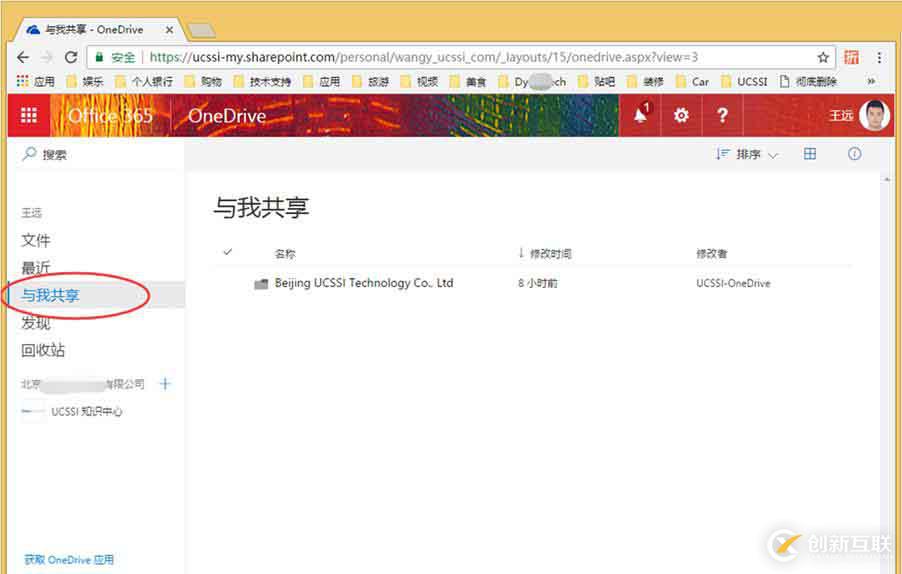
Task: Open 发现 in left navigation
Action: pyautogui.click(x=36, y=323)
